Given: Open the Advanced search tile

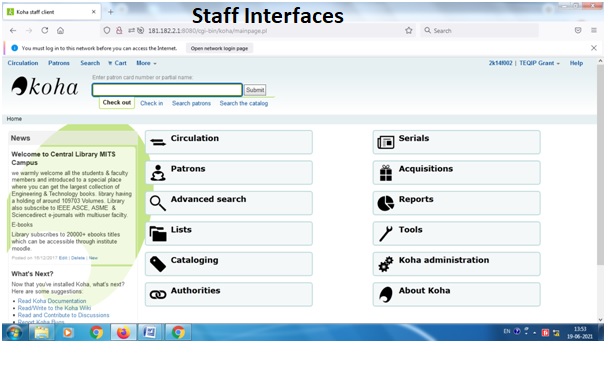Looking at the screenshot, I should [x=229, y=203].
